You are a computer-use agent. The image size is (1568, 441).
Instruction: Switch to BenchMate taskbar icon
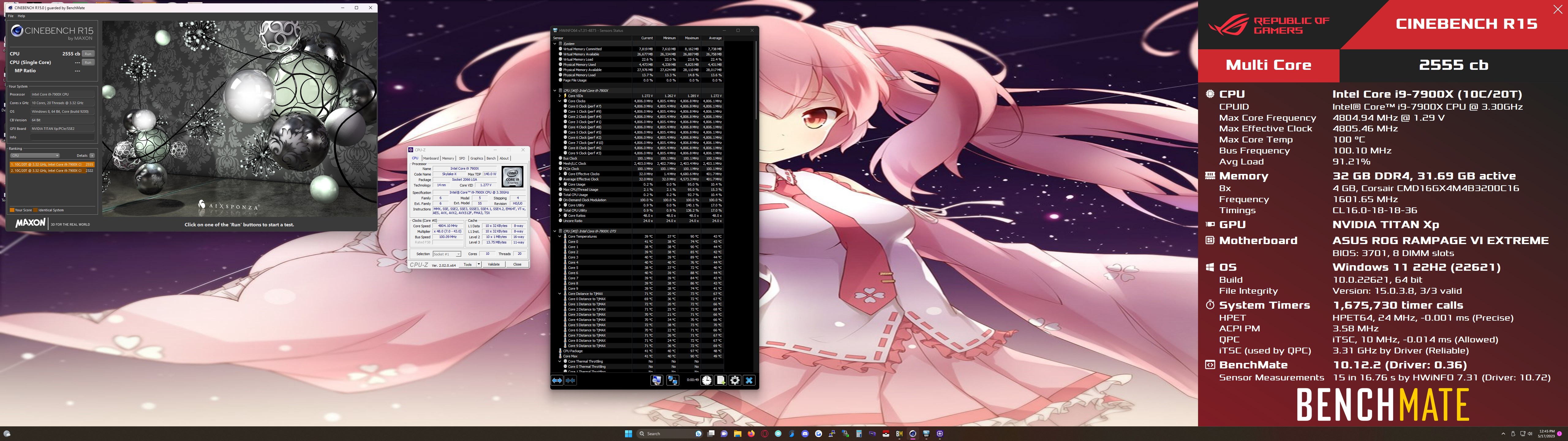coord(900,434)
